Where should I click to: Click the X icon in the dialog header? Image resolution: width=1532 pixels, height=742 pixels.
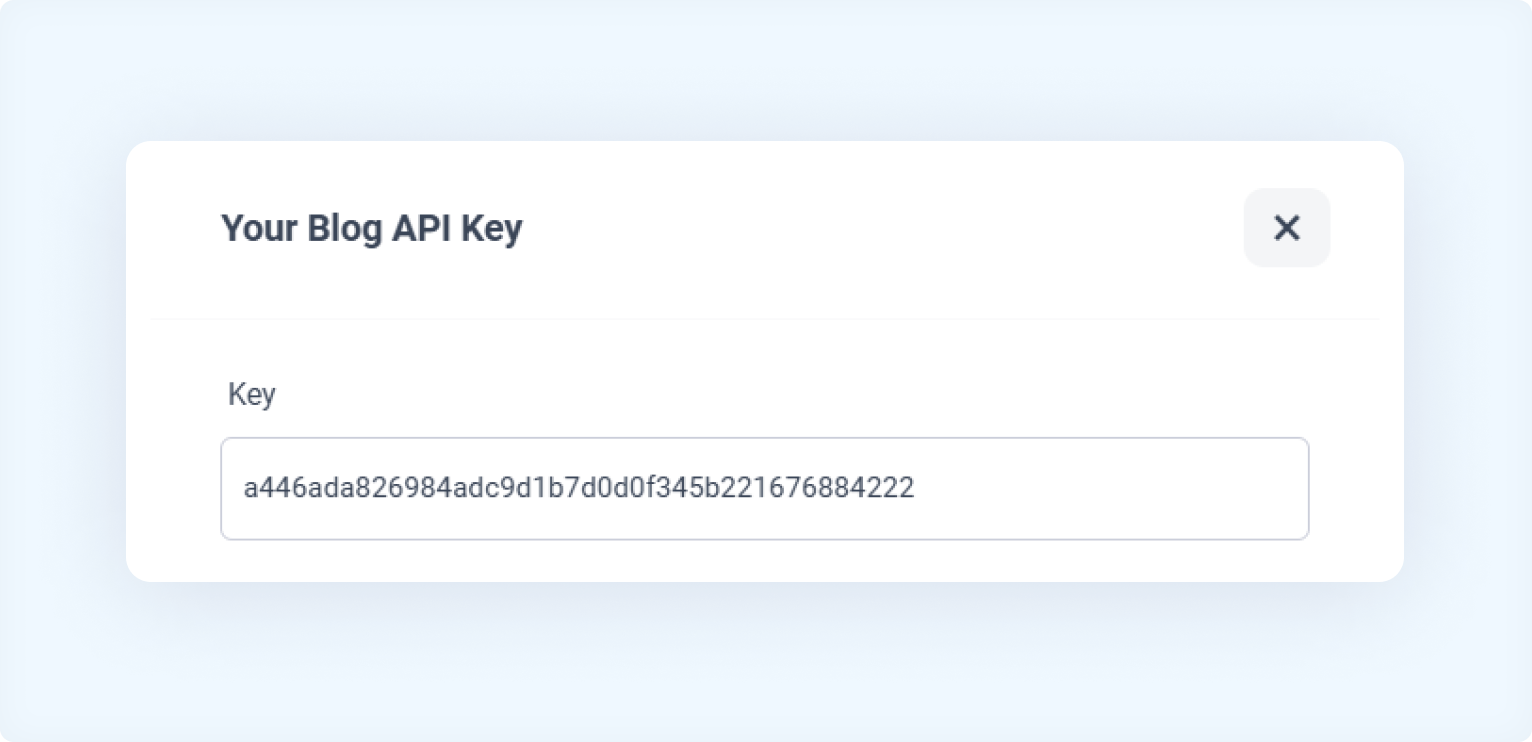coord(1286,228)
